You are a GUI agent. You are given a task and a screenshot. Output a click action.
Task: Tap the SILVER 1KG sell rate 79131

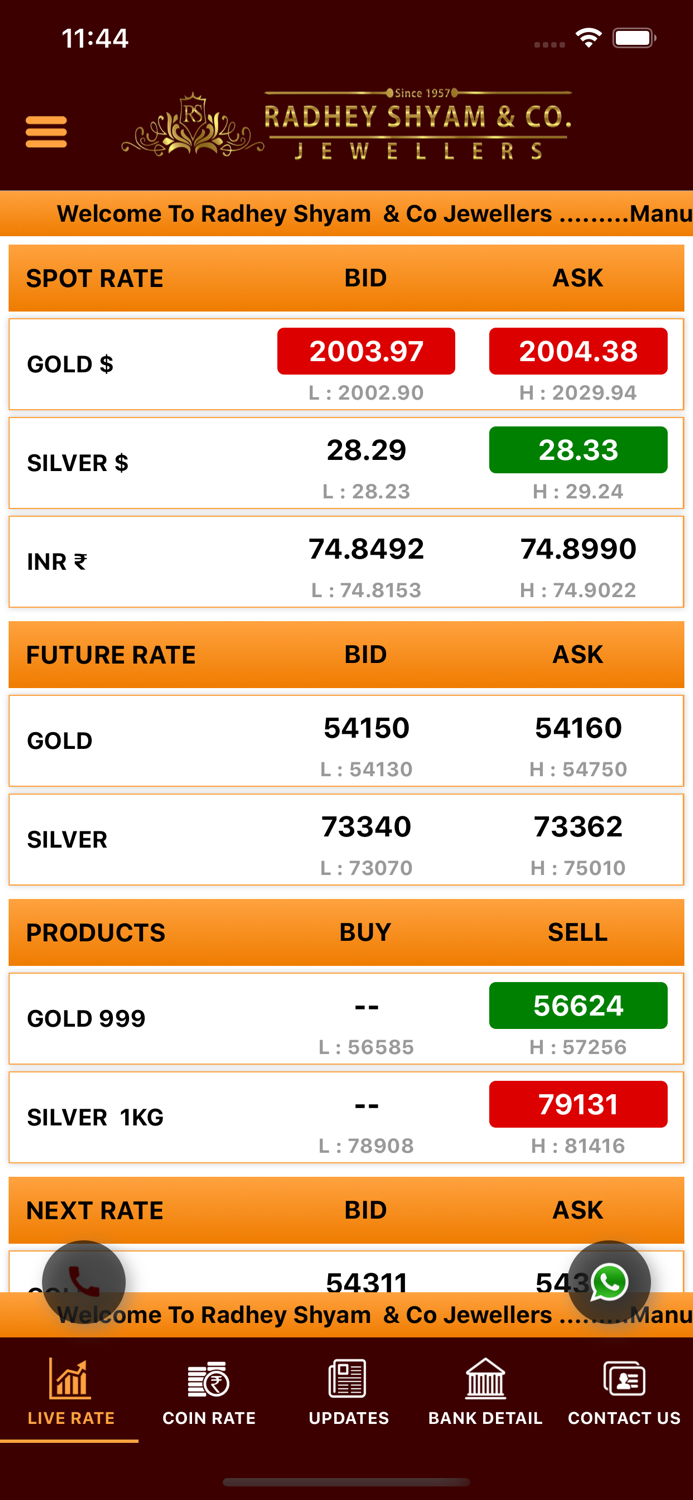[x=578, y=1104]
